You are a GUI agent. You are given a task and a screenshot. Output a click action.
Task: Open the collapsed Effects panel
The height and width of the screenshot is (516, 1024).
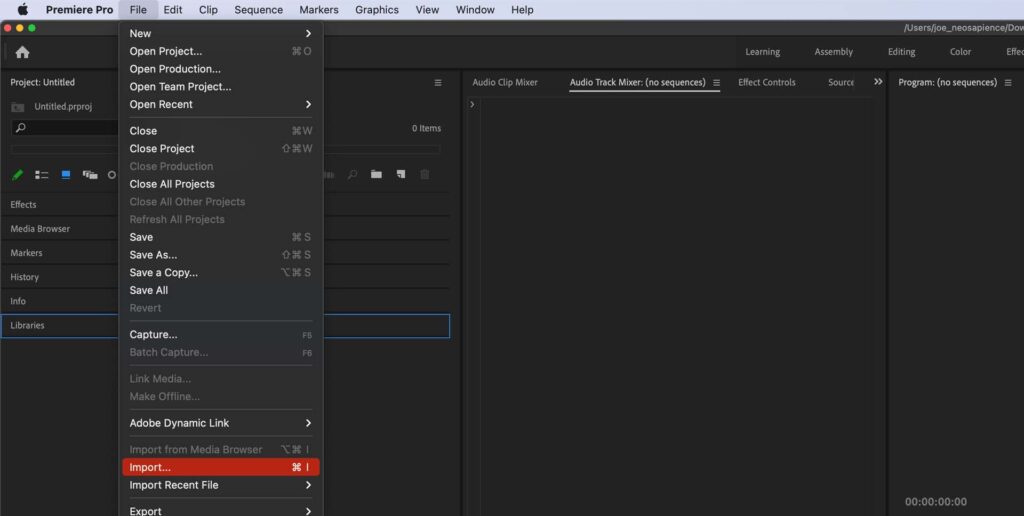tap(23, 204)
